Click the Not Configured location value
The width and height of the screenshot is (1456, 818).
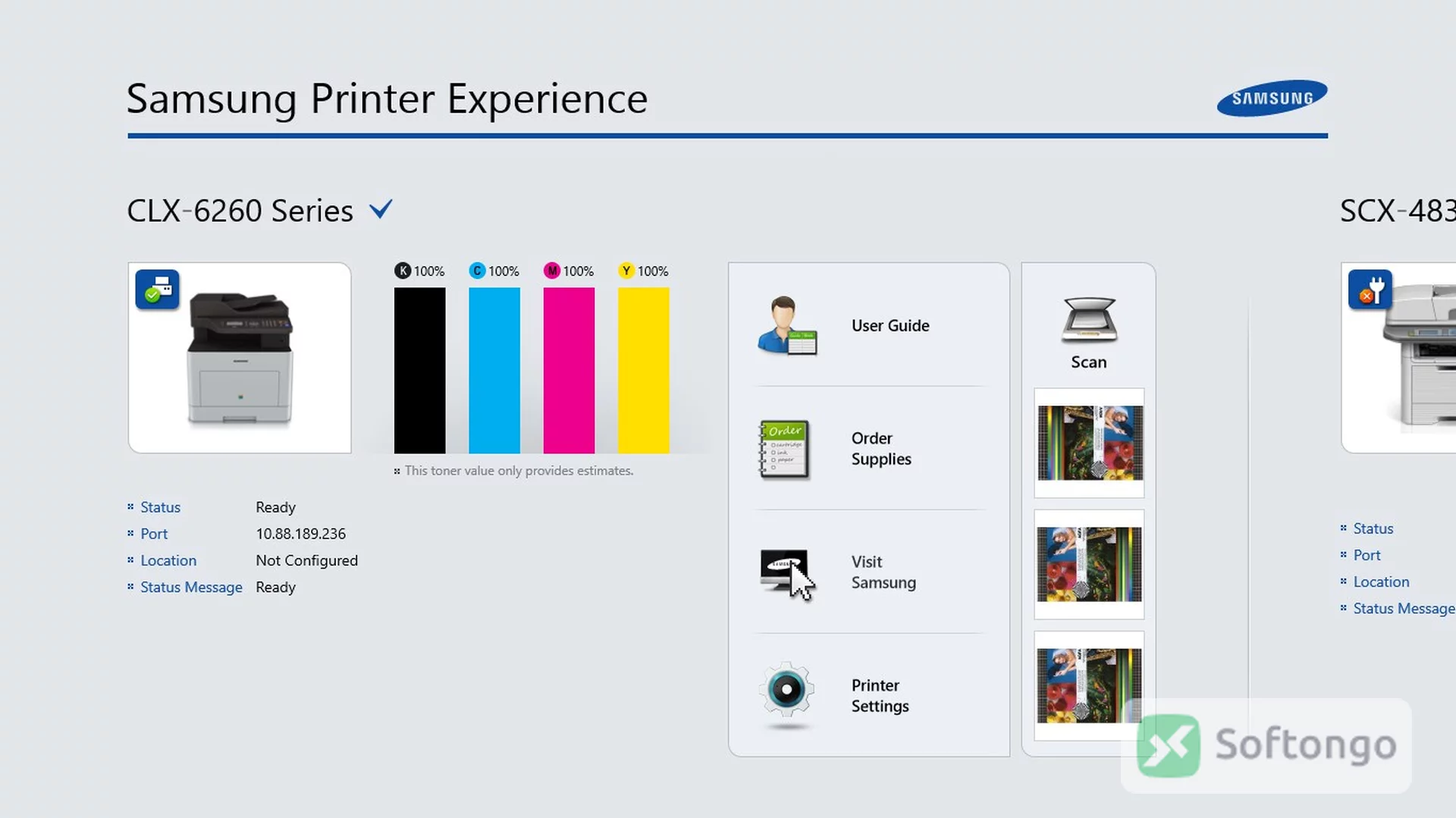point(306,560)
